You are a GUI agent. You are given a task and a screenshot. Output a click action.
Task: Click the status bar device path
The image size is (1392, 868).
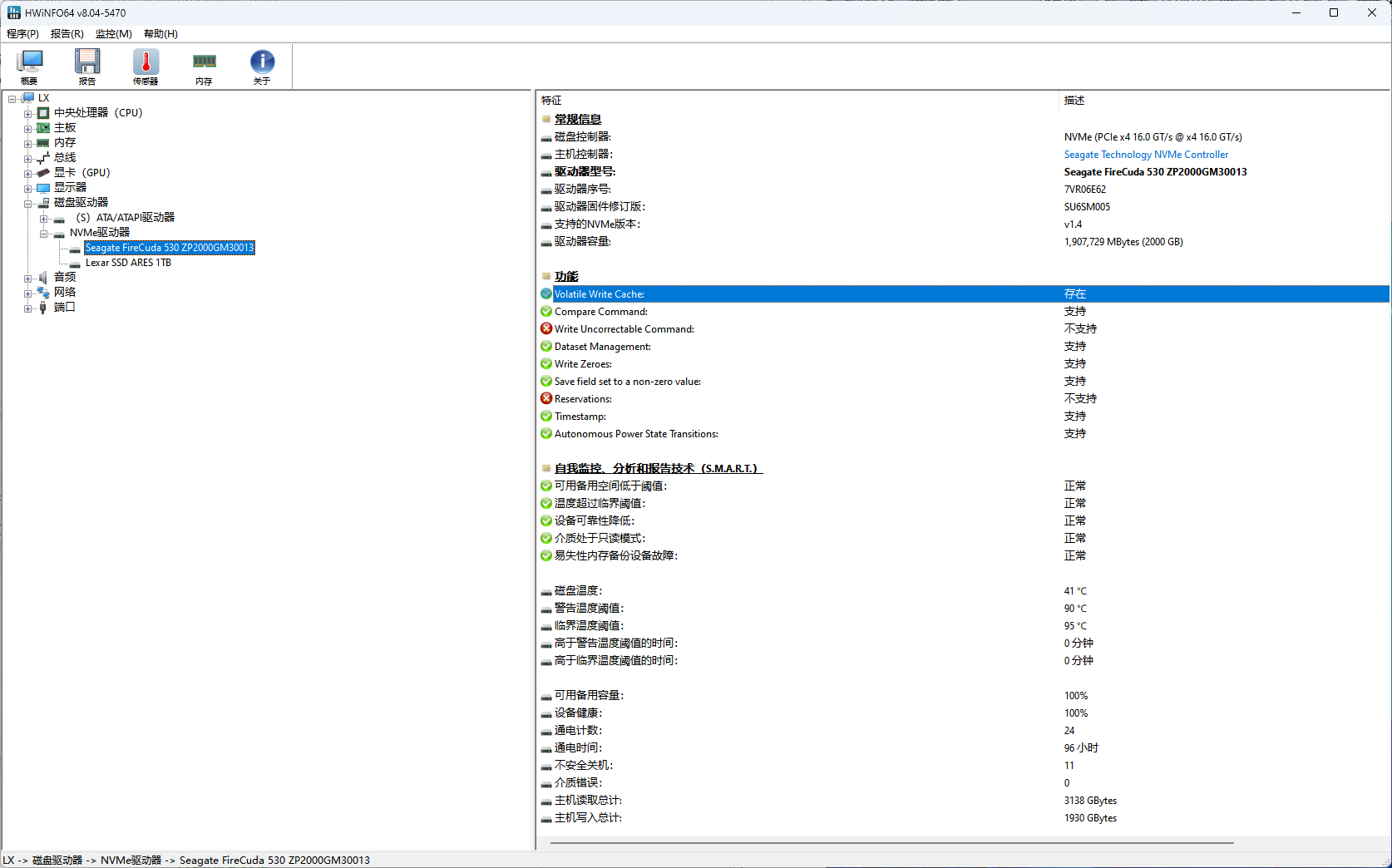click(x=186, y=861)
